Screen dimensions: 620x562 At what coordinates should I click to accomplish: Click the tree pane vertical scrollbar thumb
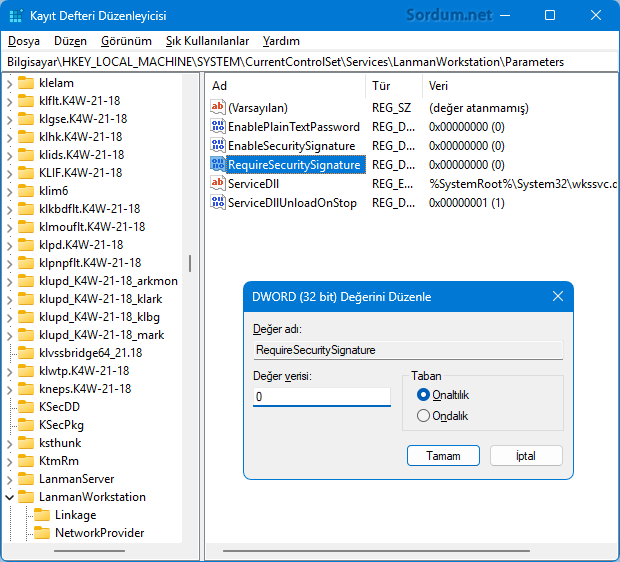click(x=190, y=263)
